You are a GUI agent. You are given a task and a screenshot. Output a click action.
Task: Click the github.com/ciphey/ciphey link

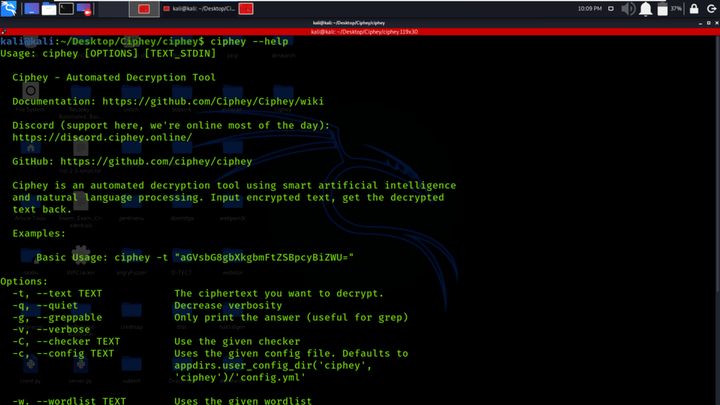pos(156,161)
